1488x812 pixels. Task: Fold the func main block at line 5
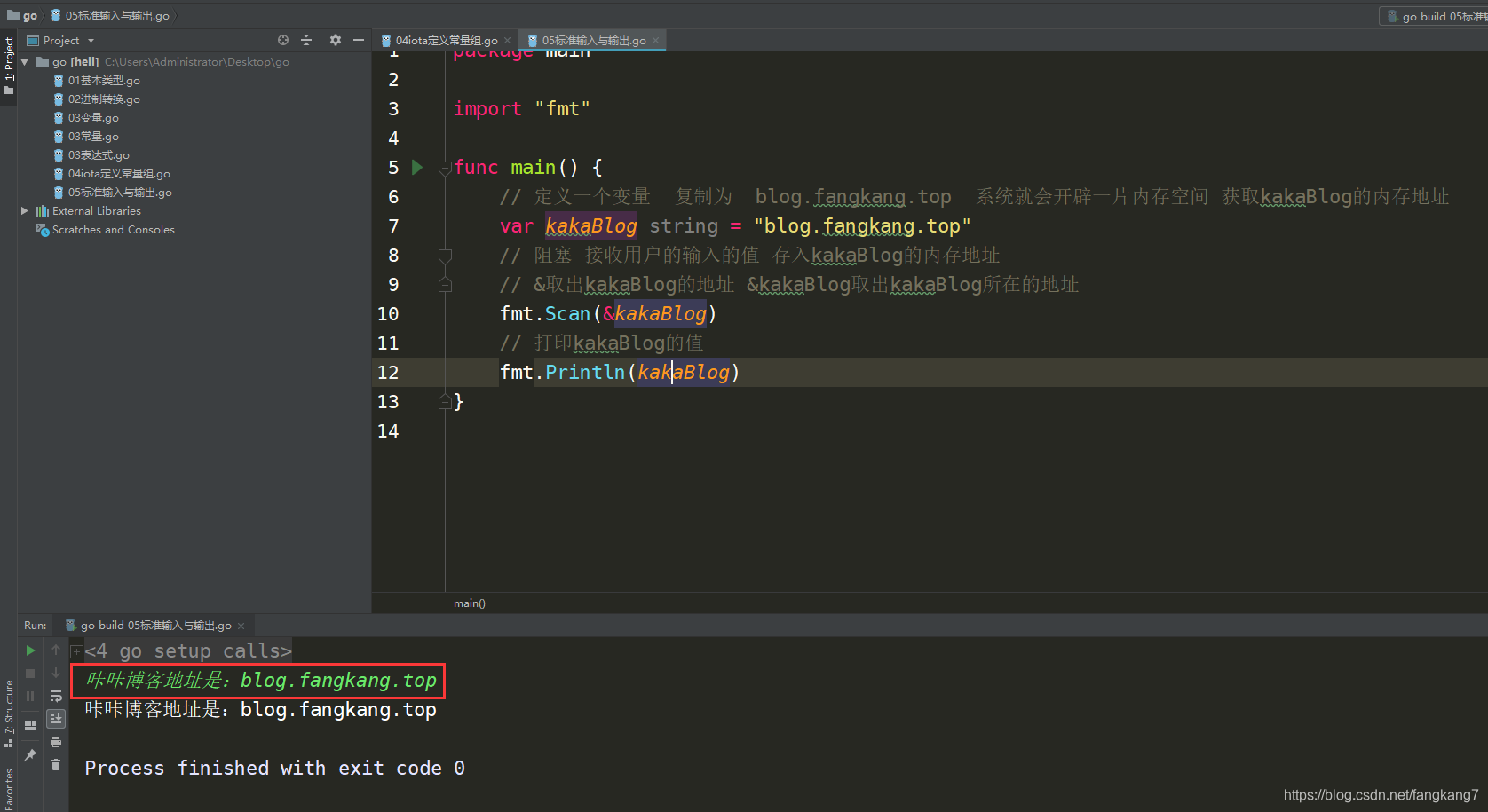(x=445, y=168)
